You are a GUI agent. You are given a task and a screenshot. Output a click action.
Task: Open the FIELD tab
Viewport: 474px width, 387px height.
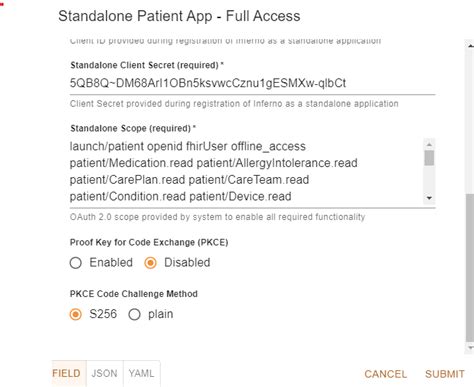click(x=66, y=373)
